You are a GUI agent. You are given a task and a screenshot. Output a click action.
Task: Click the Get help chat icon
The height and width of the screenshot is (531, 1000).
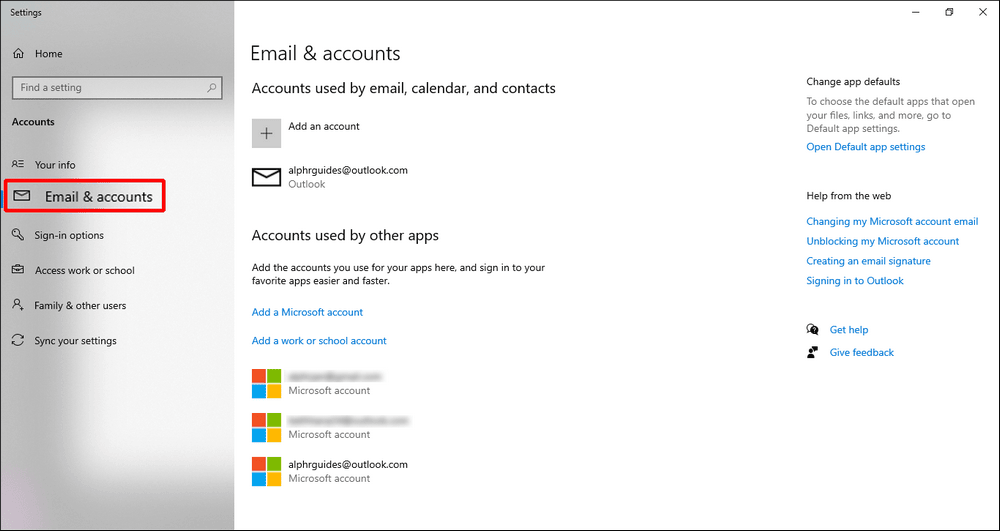812,330
